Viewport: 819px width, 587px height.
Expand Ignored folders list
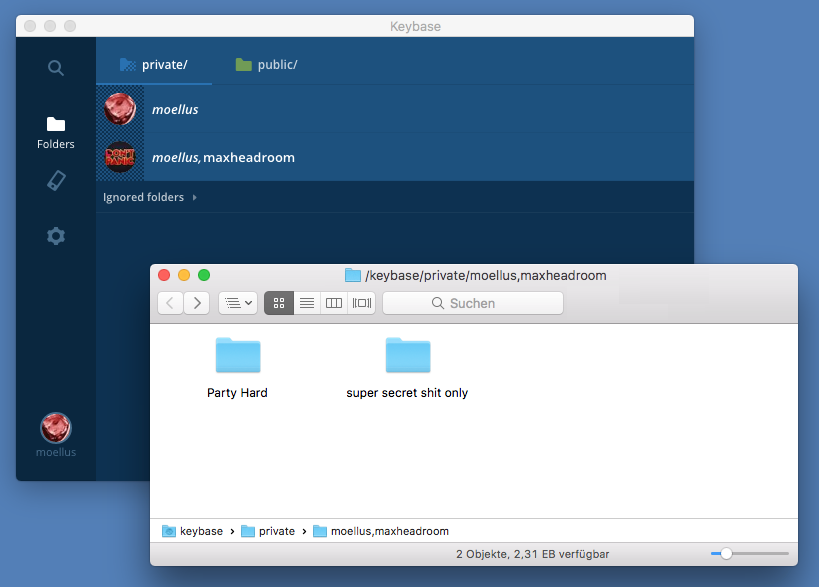pos(150,197)
